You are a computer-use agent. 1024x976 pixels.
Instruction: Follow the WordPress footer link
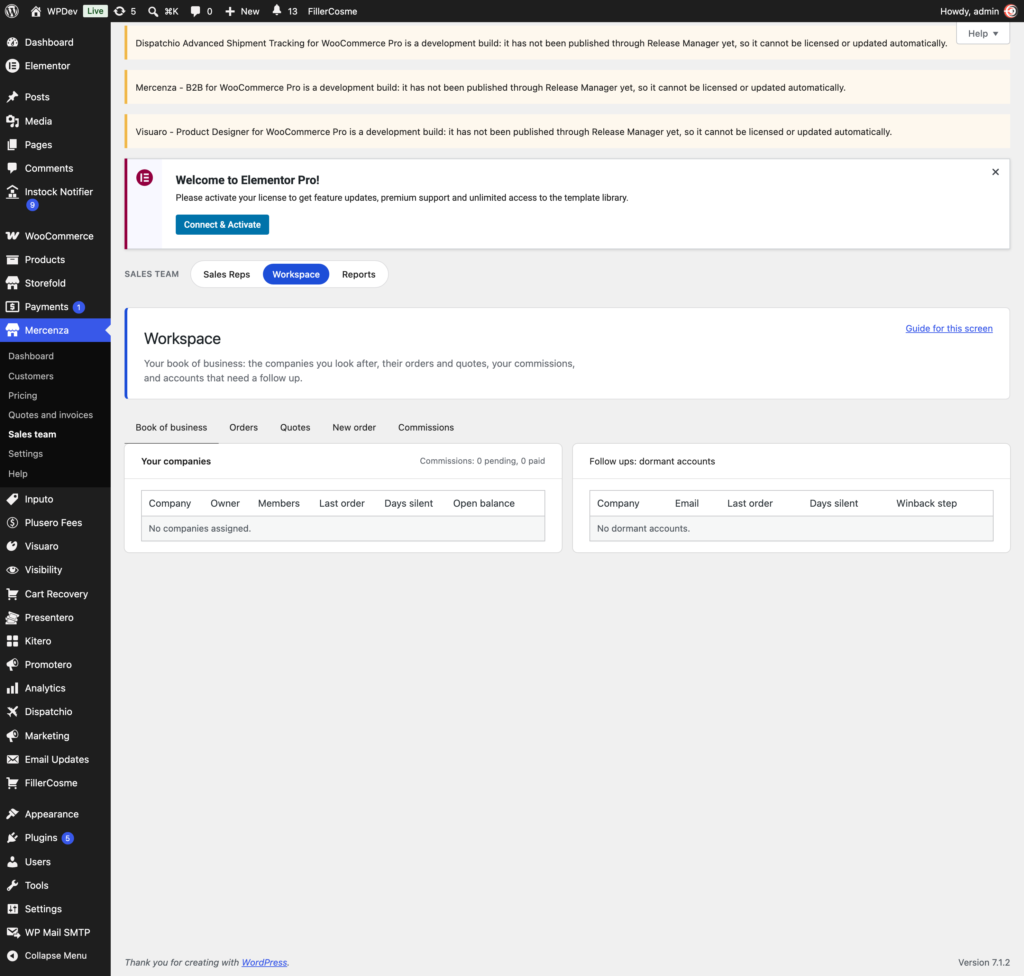click(x=264, y=962)
